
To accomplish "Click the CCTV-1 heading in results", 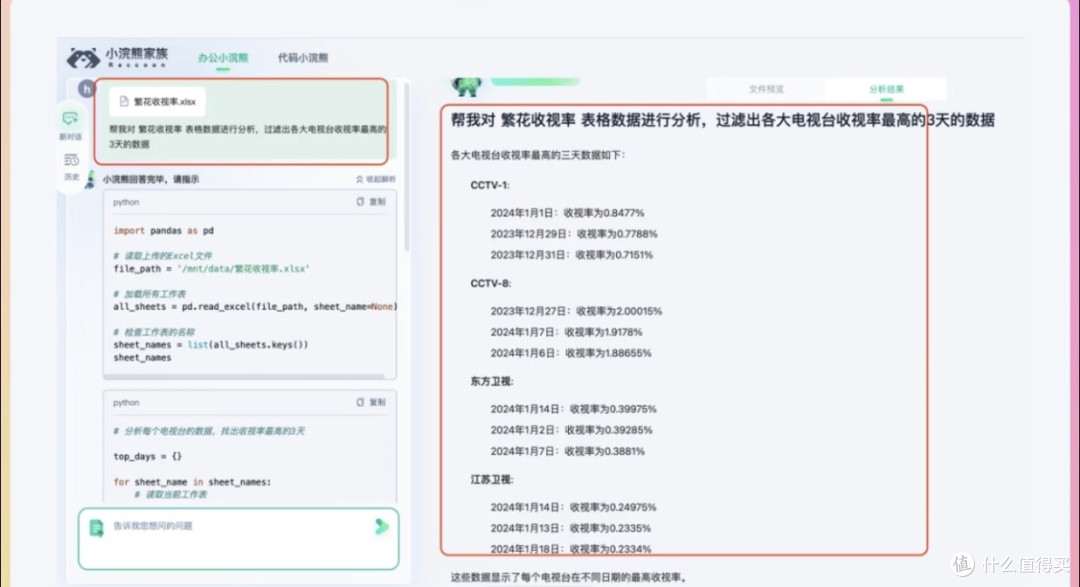I will click(x=490, y=185).
